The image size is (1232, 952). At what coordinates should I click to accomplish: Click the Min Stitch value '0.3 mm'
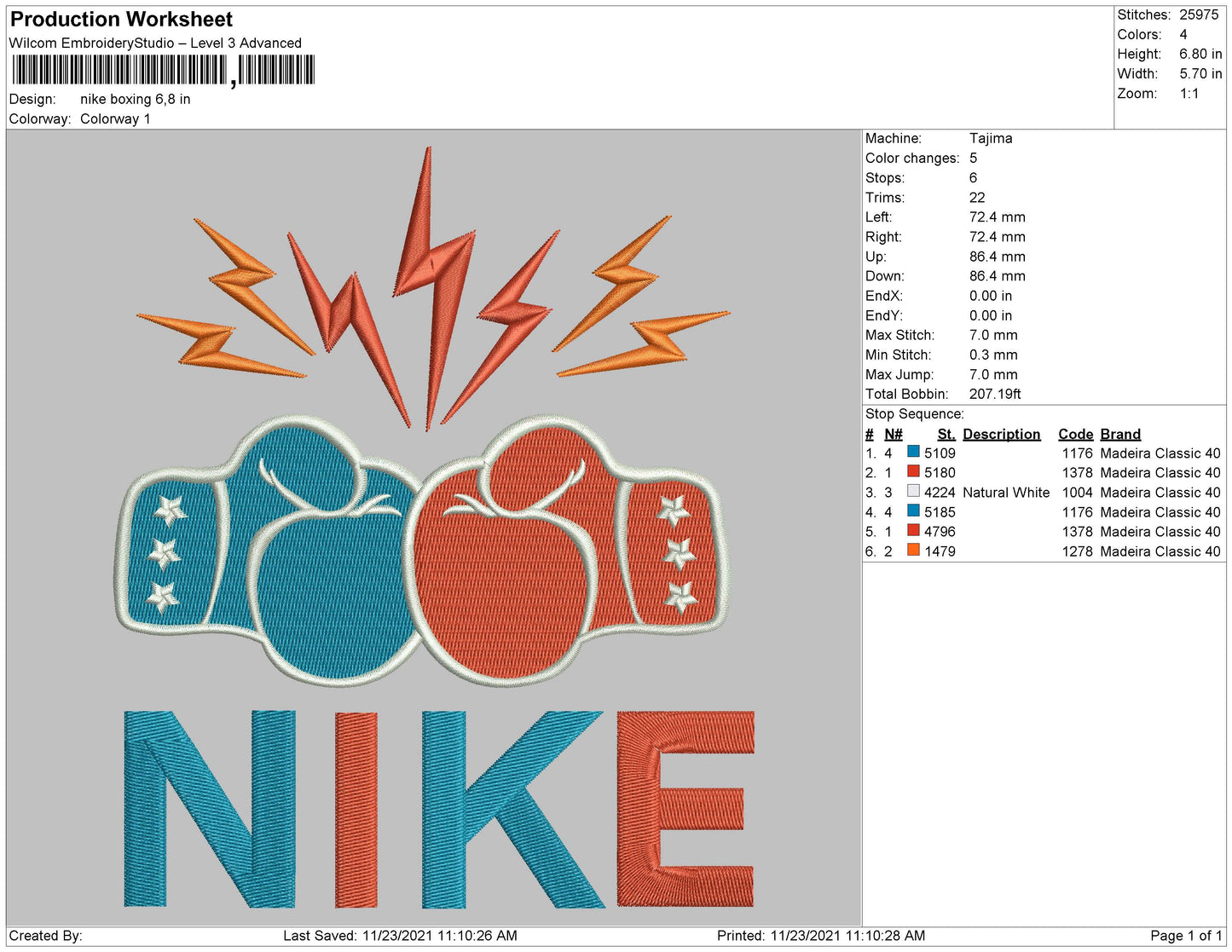[993, 355]
